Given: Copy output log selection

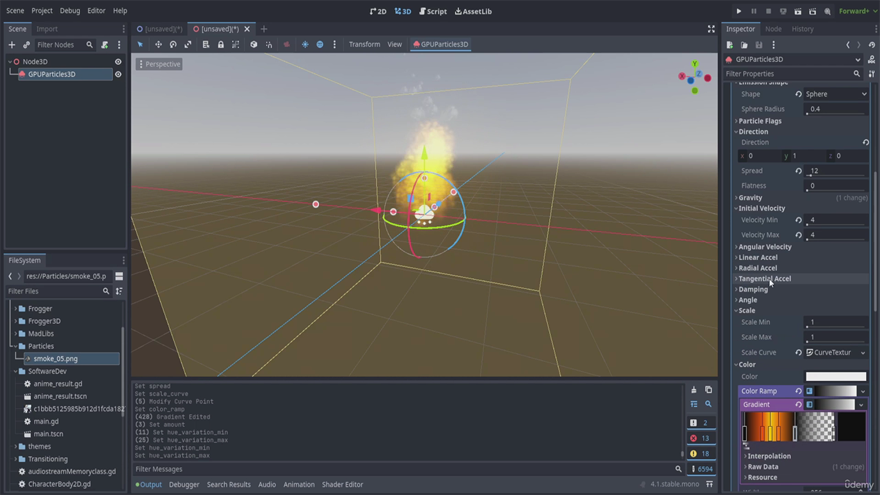Looking at the screenshot, I should 708,390.
